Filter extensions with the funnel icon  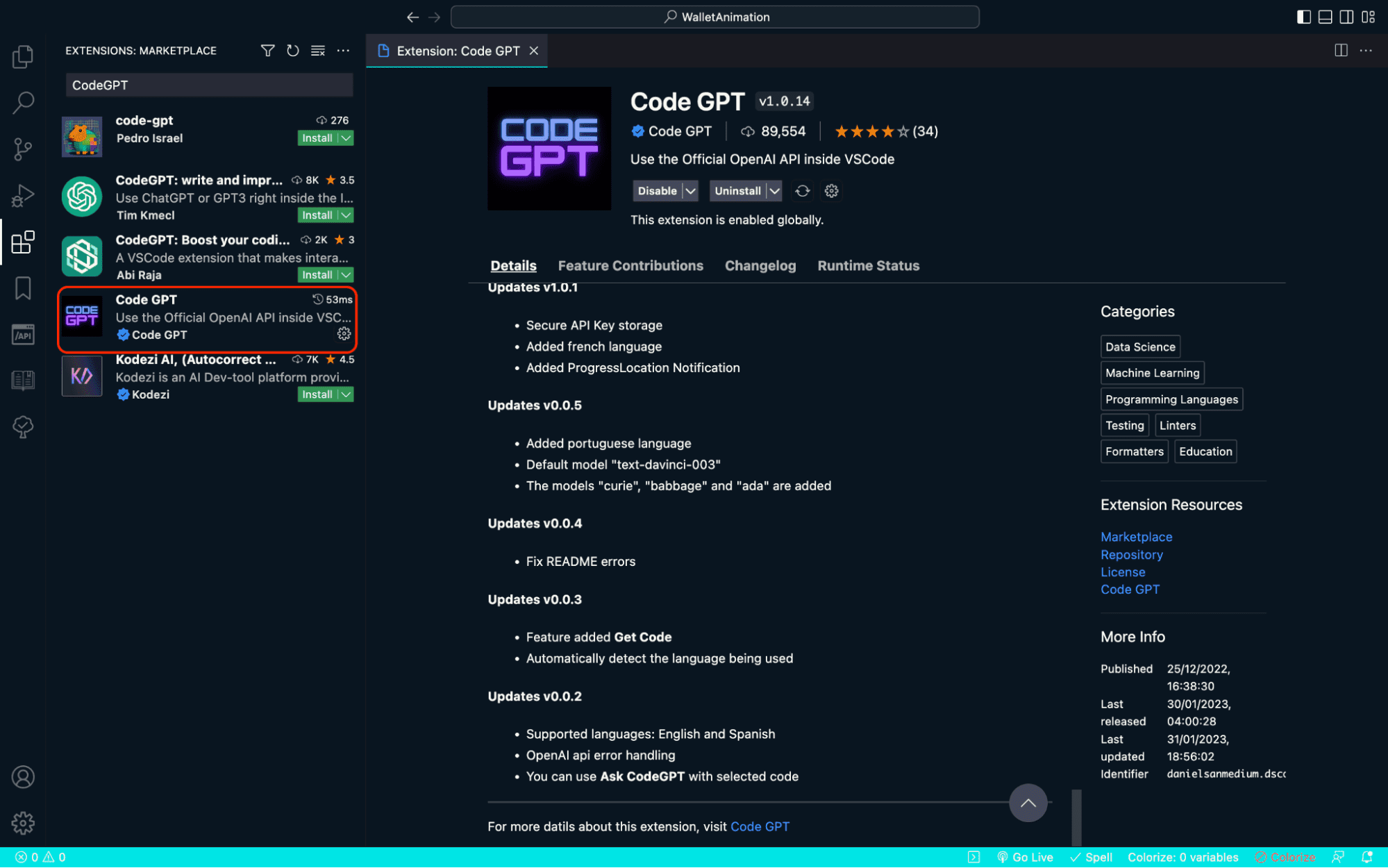267,51
